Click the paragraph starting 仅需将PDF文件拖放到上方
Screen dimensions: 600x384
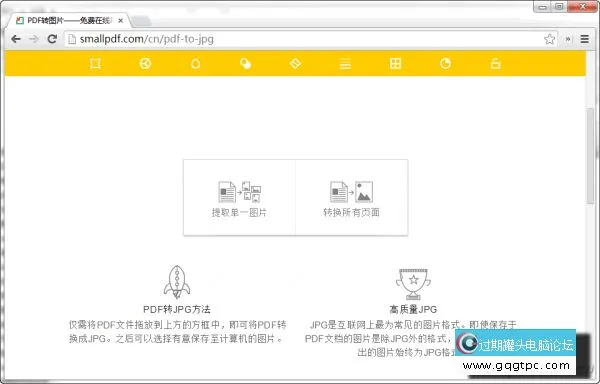click(178, 332)
